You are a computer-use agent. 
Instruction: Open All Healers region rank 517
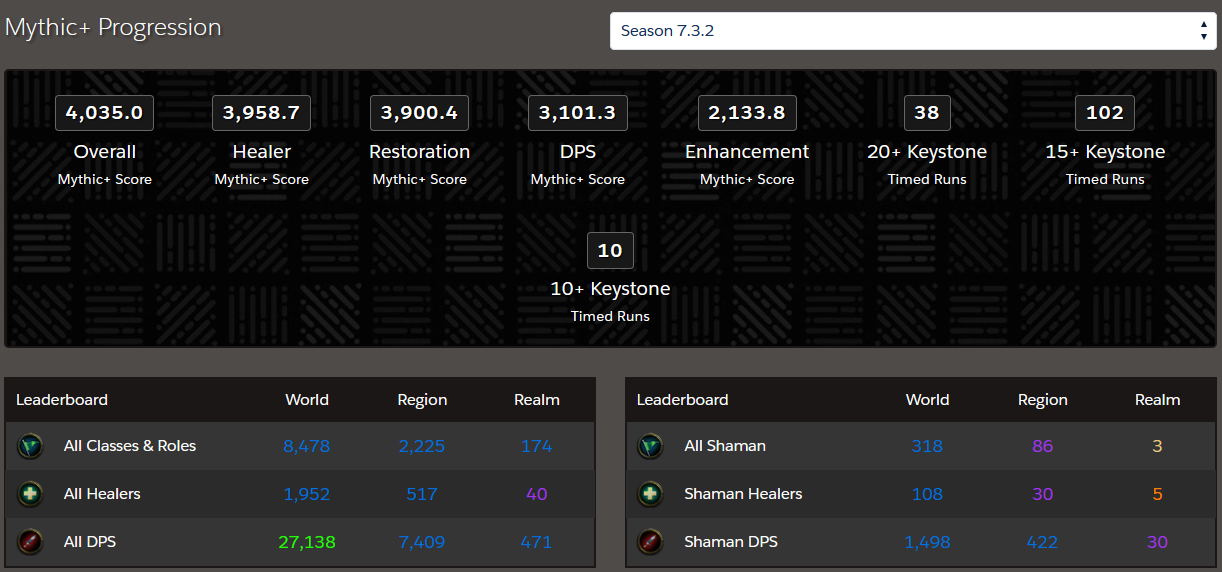pyautogui.click(x=422, y=494)
